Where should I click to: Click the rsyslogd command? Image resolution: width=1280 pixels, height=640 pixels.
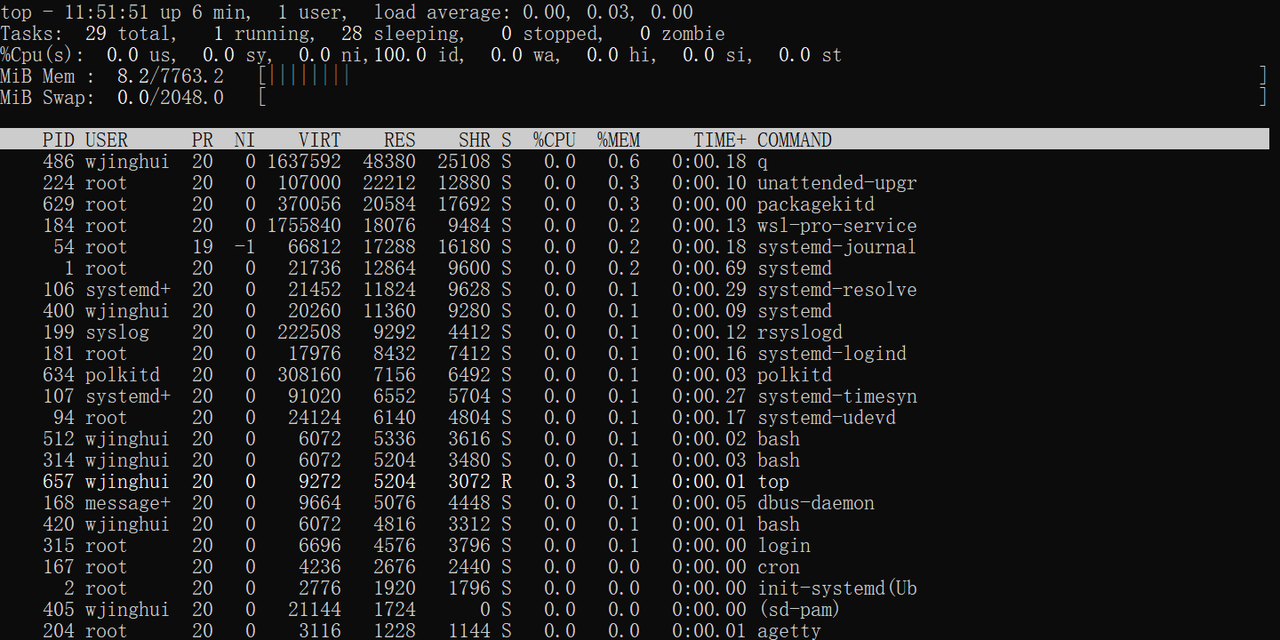[x=799, y=332]
